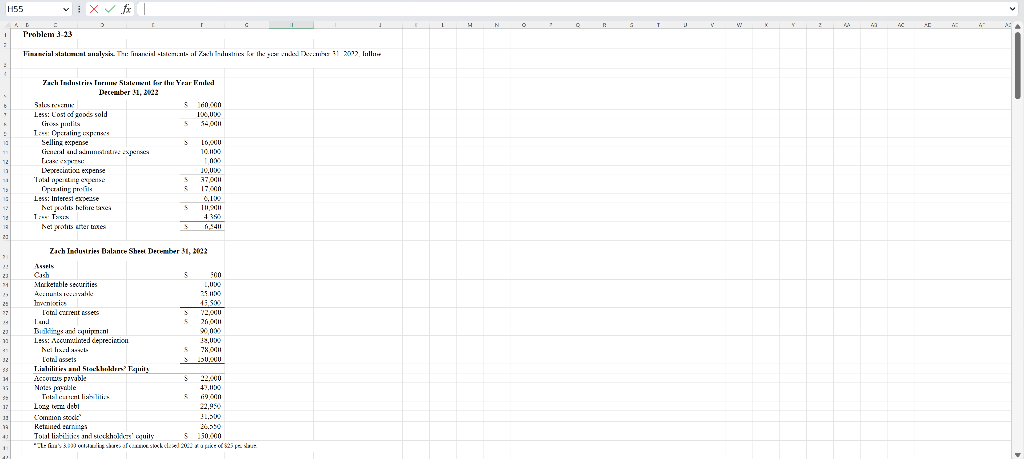The height and width of the screenshot is (459, 1024).
Task: Open the Name Box dropdown arrow
Action: point(65,9)
